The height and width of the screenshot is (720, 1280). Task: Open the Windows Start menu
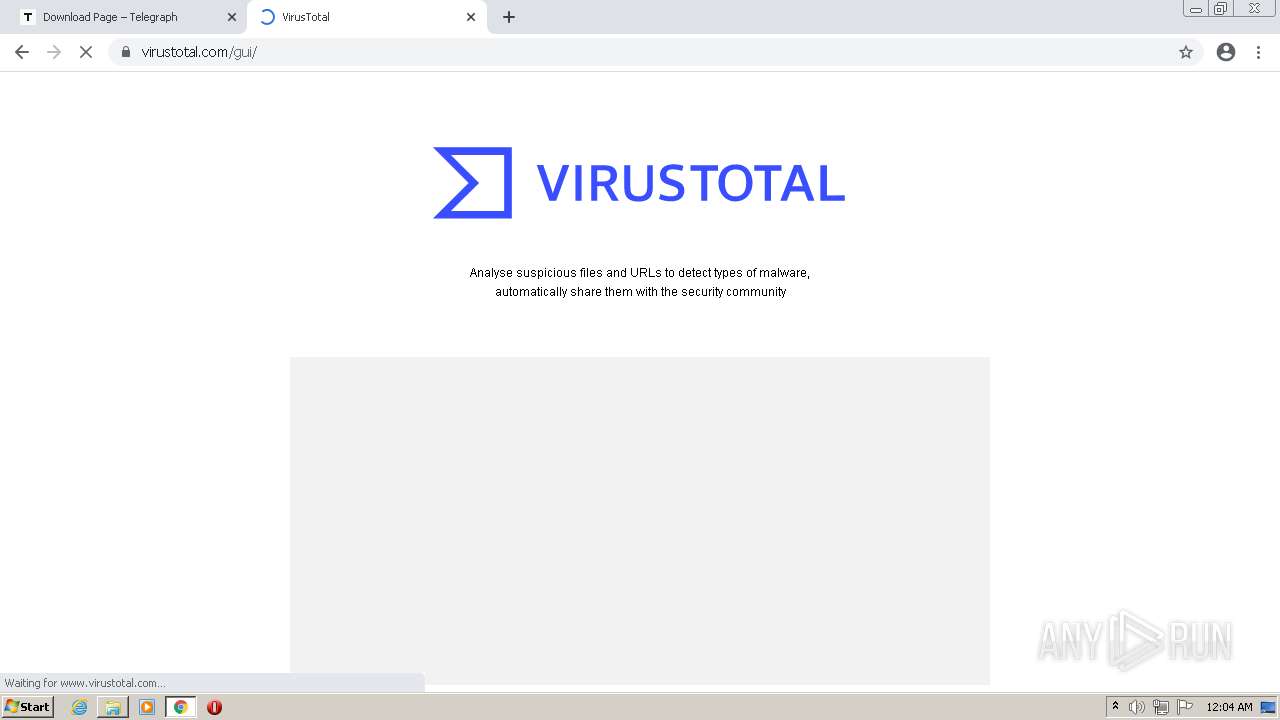28,707
